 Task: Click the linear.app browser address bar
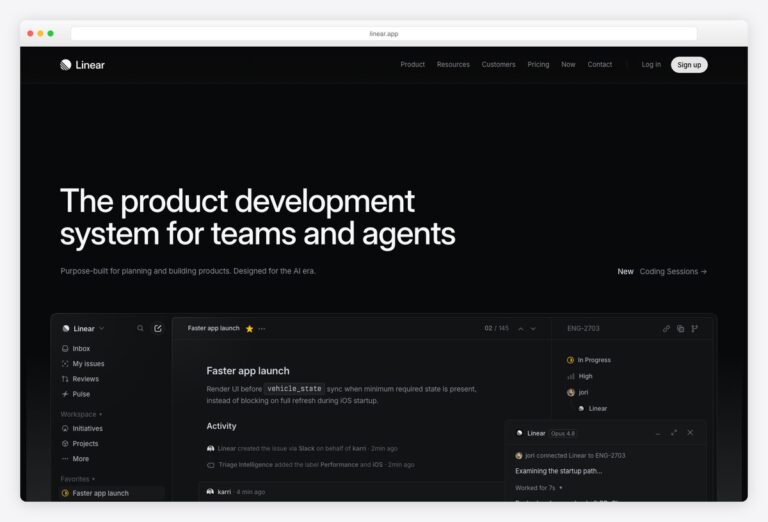pos(384,34)
